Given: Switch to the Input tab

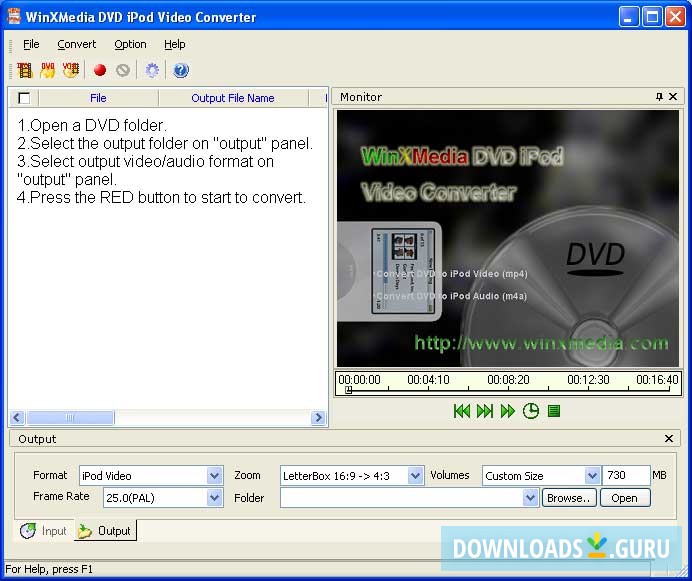Looking at the screenshot, I should (x=44, y=531).
